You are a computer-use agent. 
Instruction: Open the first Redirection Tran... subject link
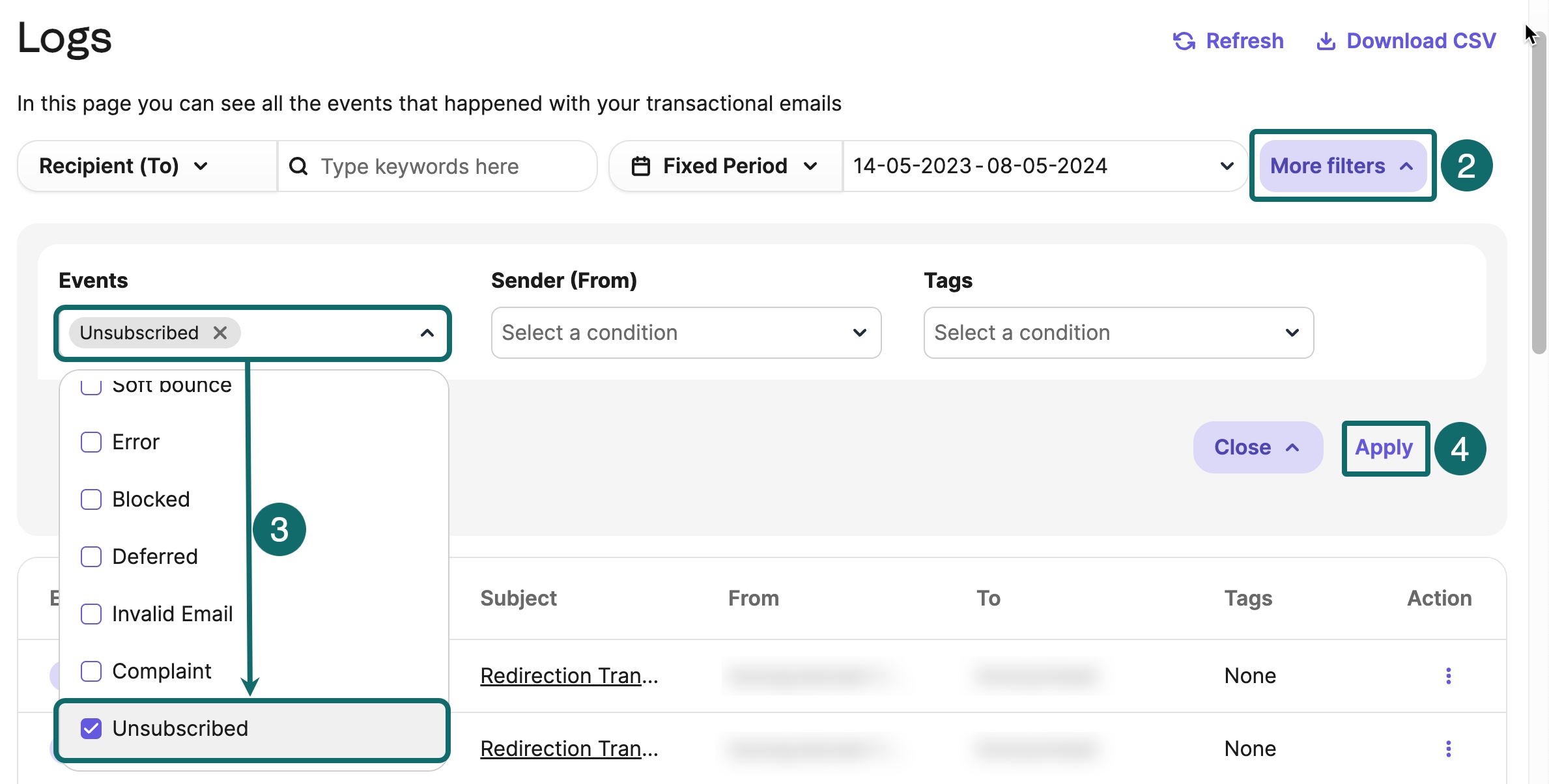tap(569, 676)
